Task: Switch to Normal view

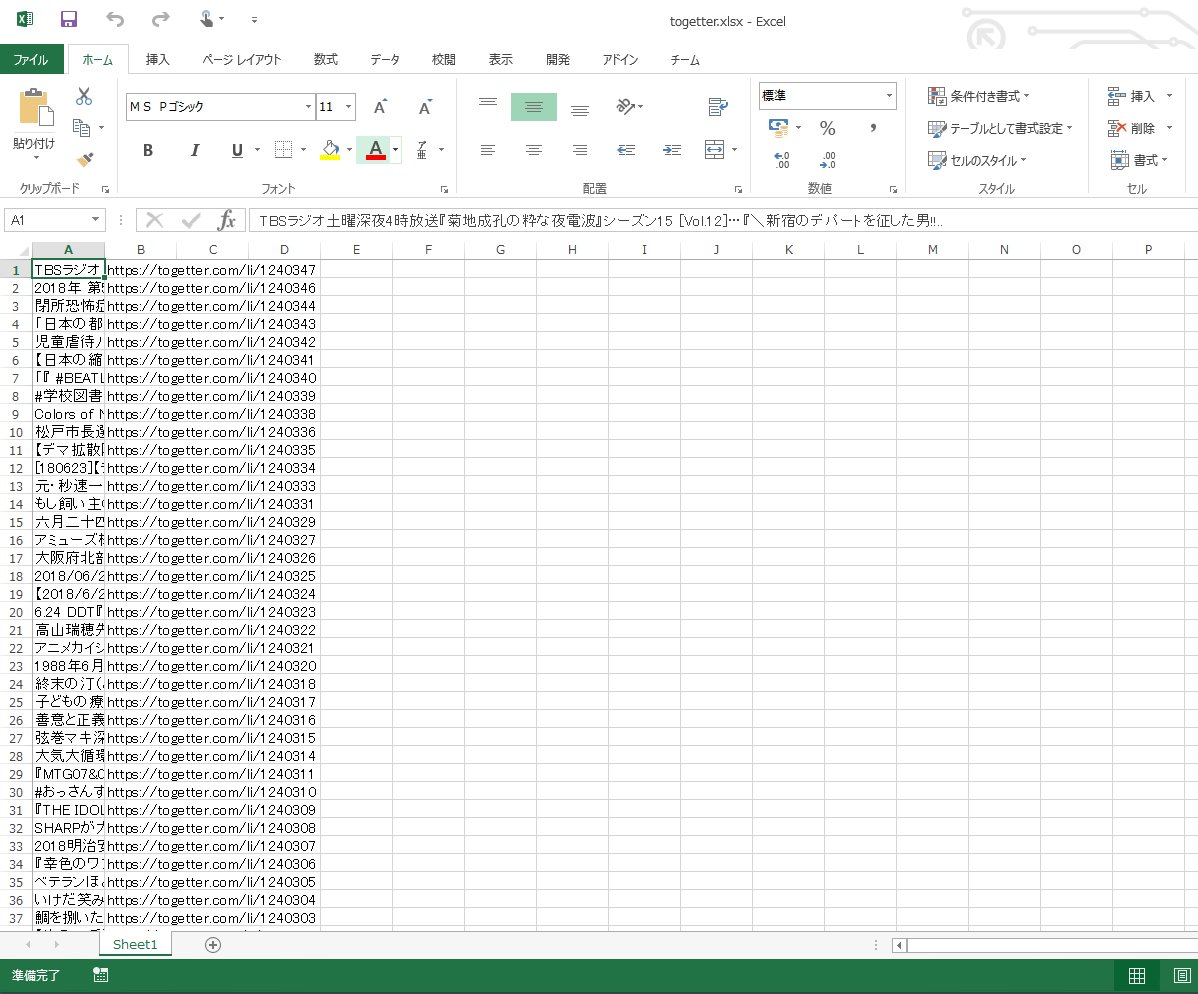Action: tap(1137, 976)
